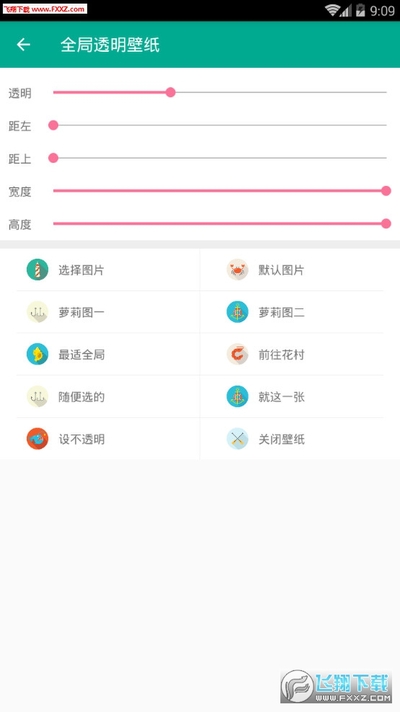
Task: Tap the crab icon beside 默认图片
Action: point(237,270)
